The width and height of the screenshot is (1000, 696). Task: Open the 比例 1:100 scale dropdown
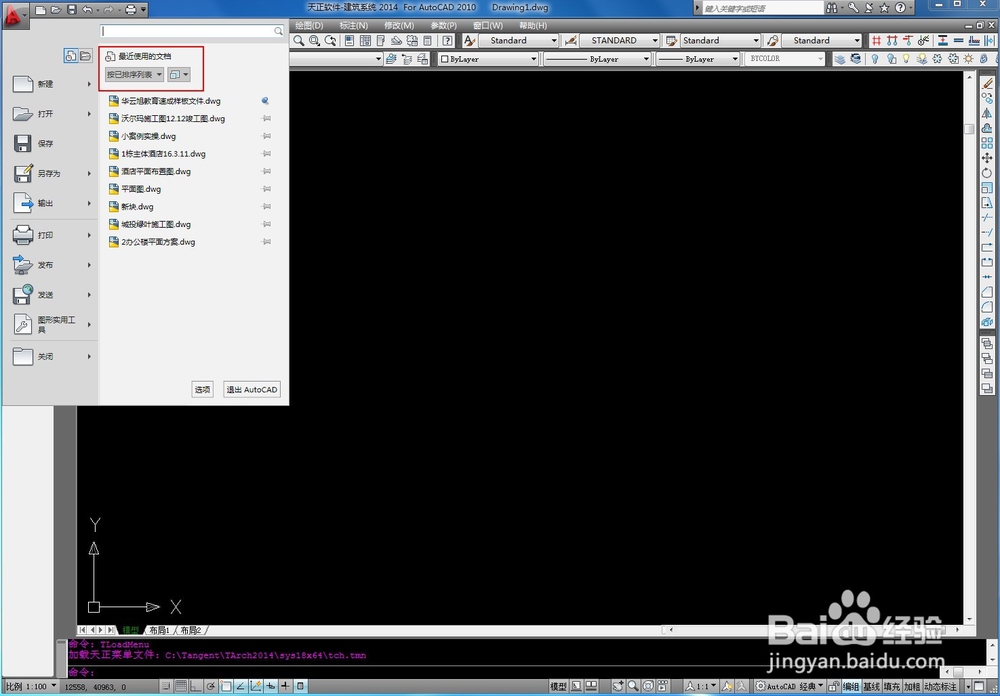click(x=31, y=686)
